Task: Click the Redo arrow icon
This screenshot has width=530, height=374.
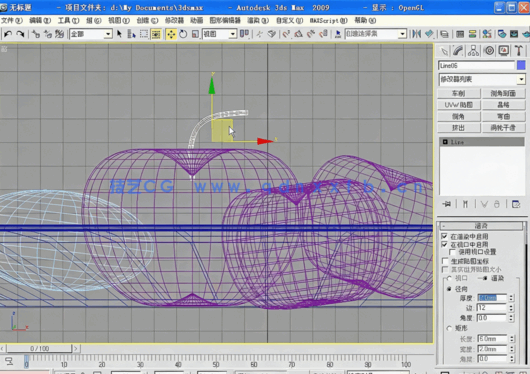Action: 20,34
